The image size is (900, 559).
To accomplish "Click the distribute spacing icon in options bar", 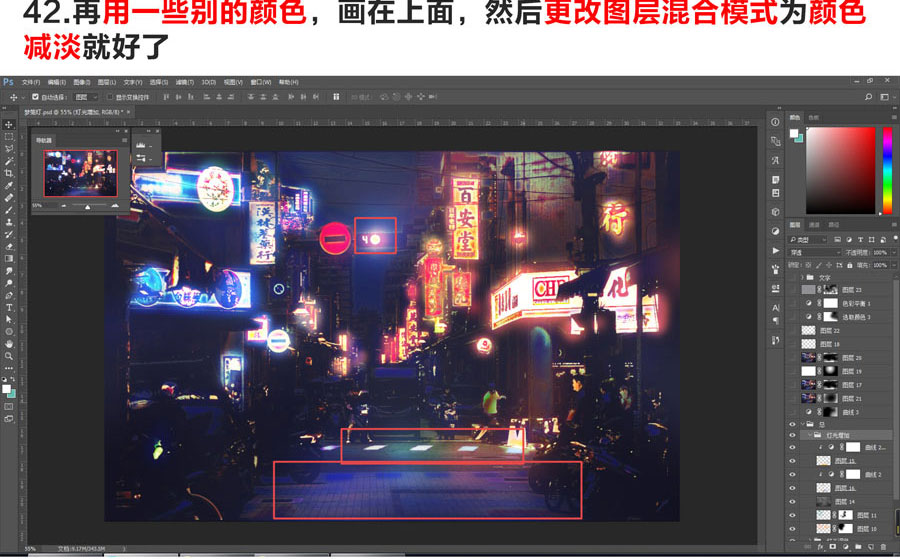I will pos(336,97).
